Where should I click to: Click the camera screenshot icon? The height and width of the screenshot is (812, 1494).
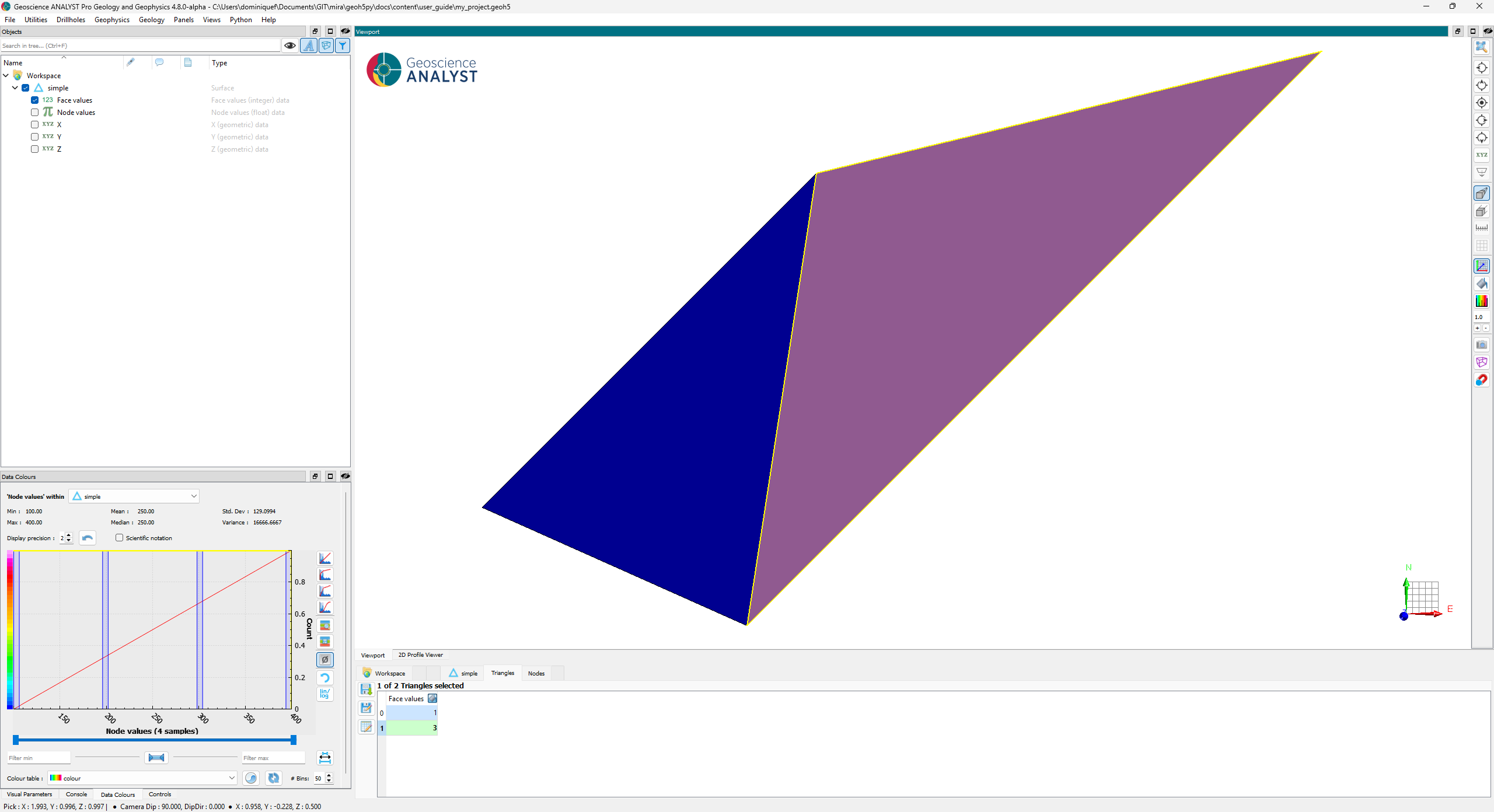1481,345
